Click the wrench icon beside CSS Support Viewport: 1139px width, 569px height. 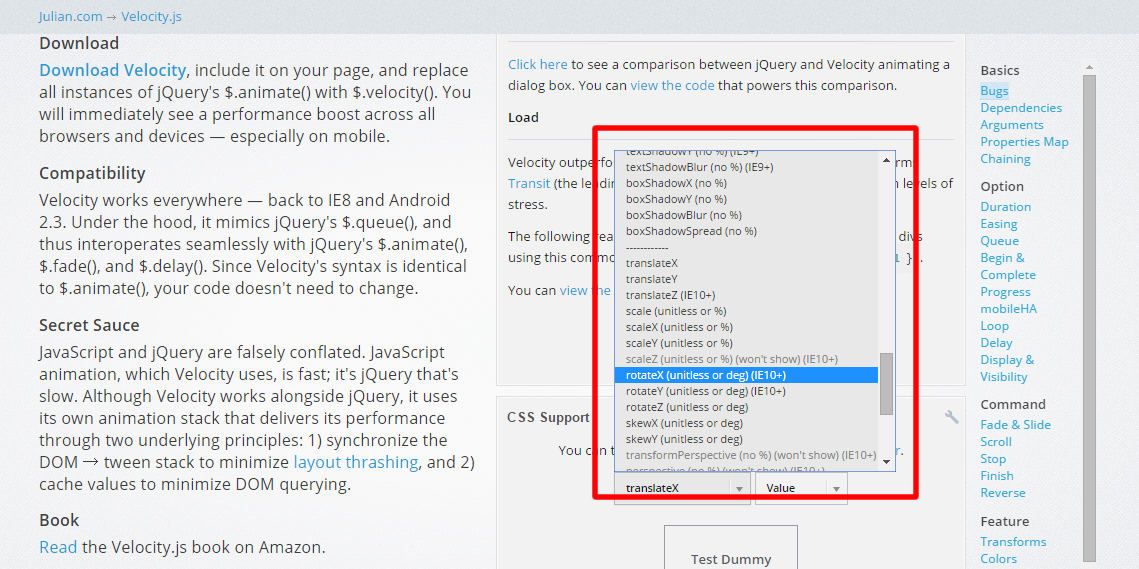pos(952,416)
